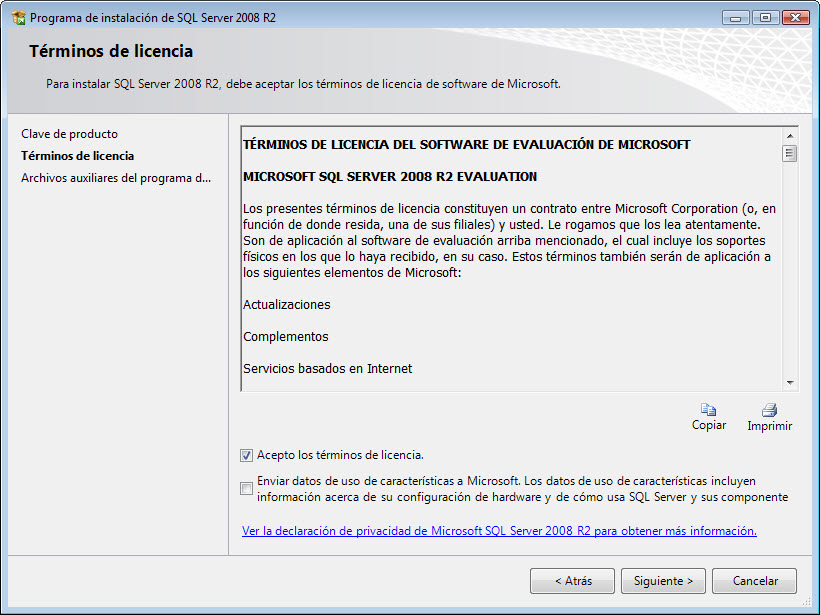Minimize the installer window
Viewport: 820px width, 615px height.
[x=736, y=18]
